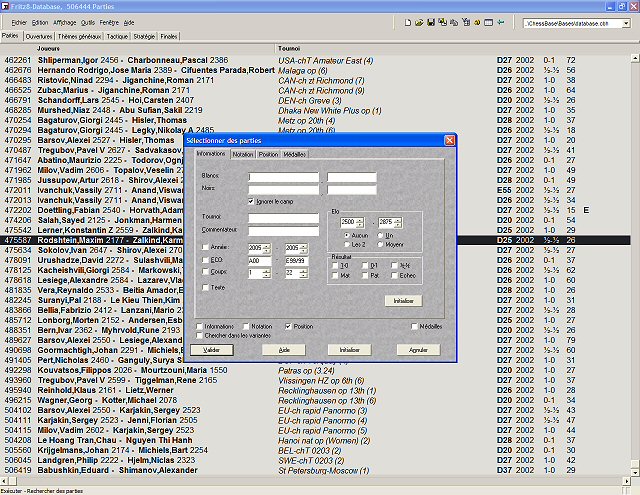640x495 pixels.
Task: Open the Outils menu
Action: pos(89,21)
